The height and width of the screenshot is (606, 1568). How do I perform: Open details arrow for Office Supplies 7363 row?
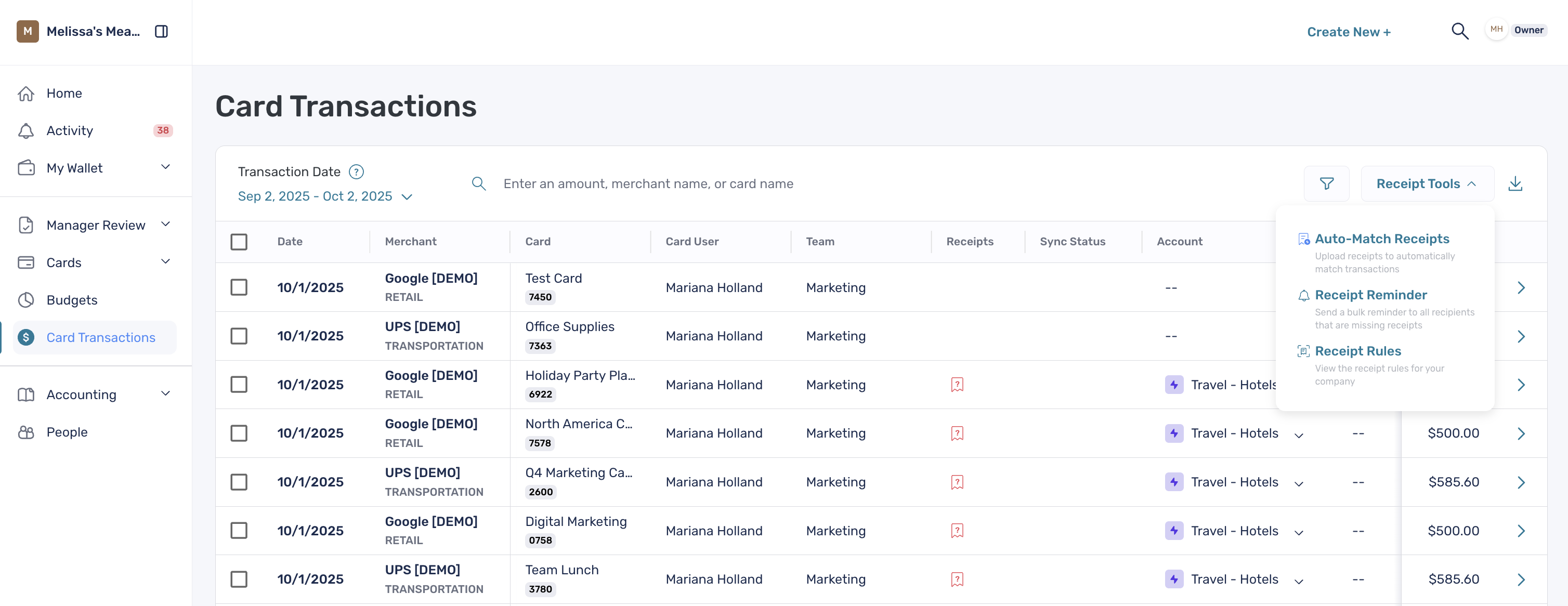[x=1521, y=336]
